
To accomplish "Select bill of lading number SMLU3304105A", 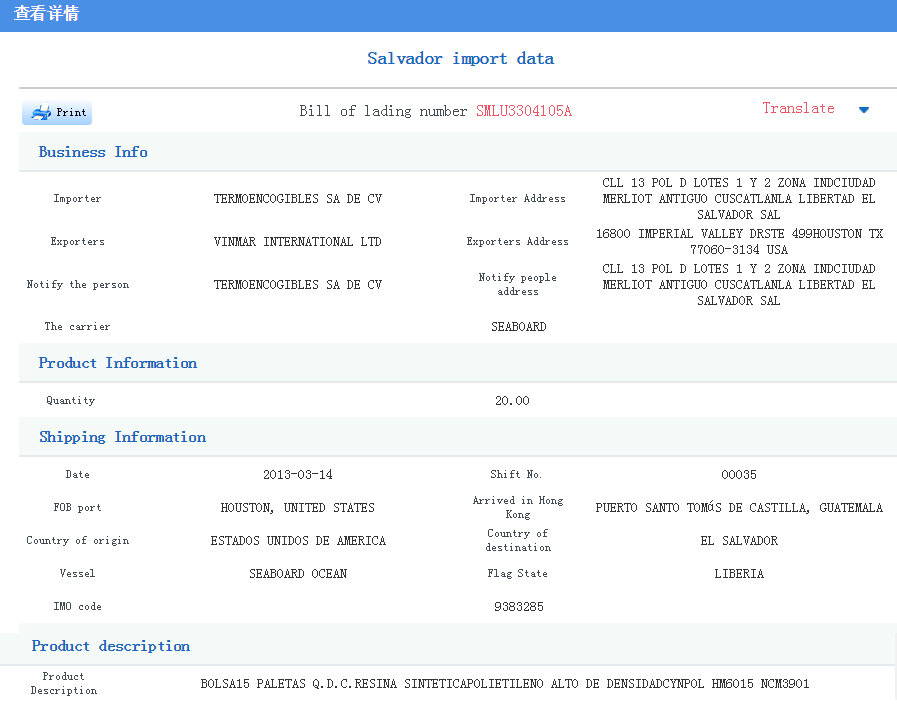I will tap(523, 111).
